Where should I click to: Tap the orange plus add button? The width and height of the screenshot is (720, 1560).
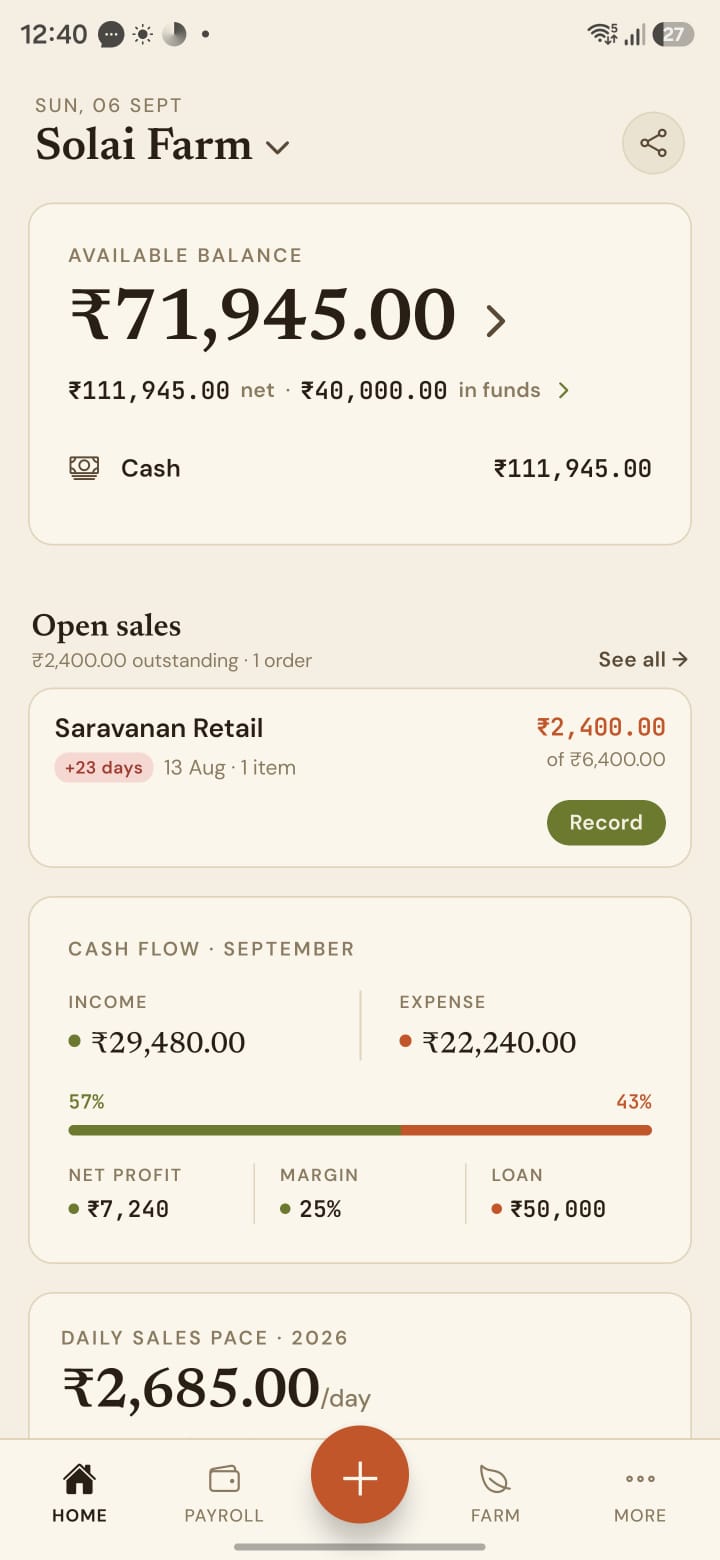[x=360, y=1476]
